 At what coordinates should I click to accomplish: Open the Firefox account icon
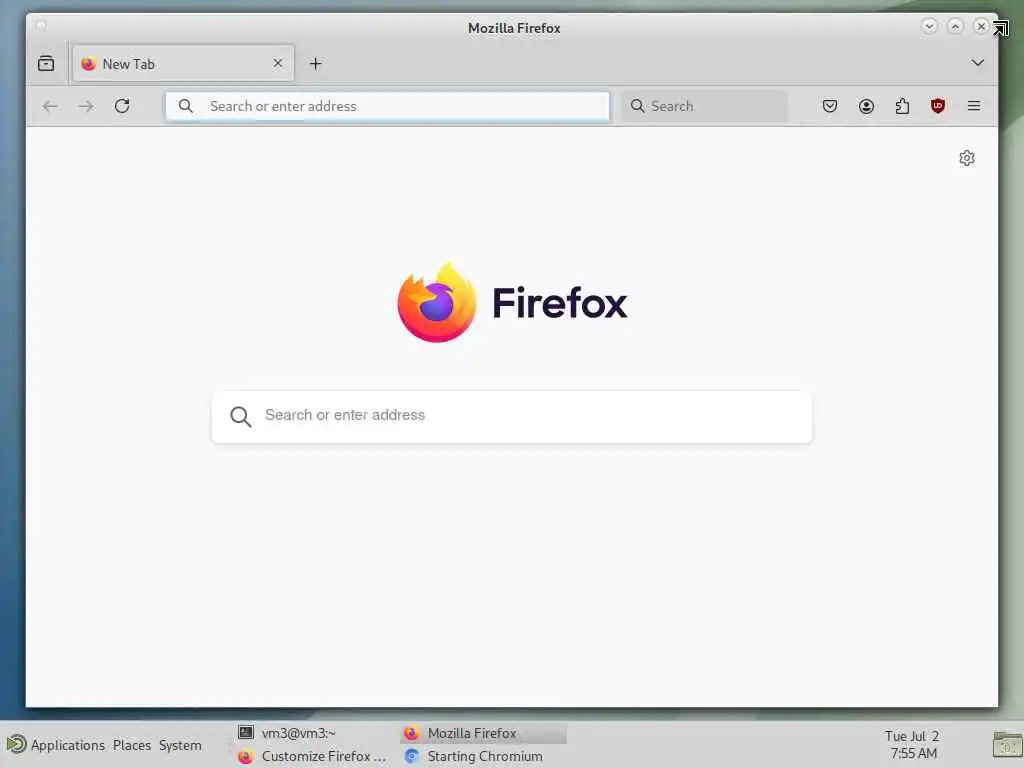click(x=866, y=106)
